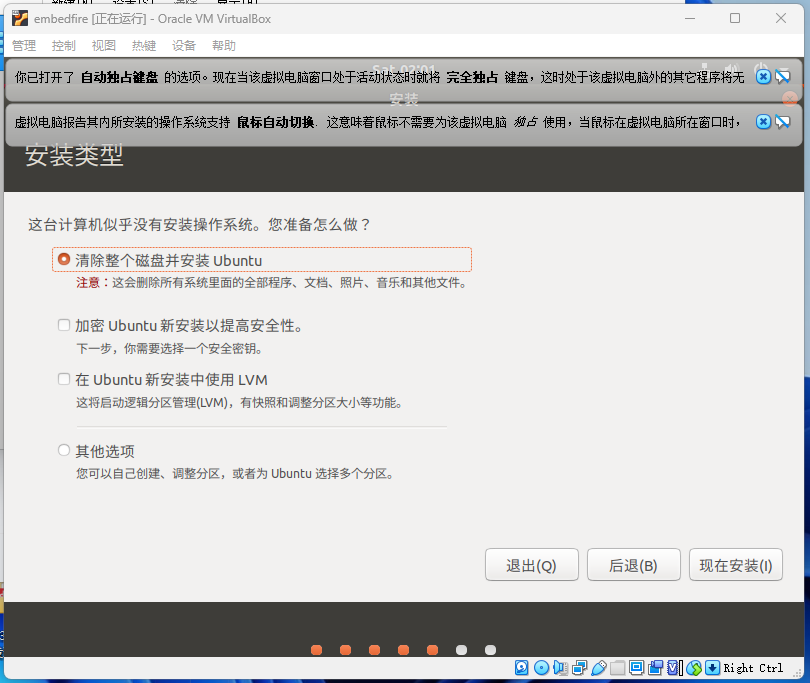Enable LVM with new Ubuntu installation
This screenshot has height=683, width=810.
pos(64,379)
